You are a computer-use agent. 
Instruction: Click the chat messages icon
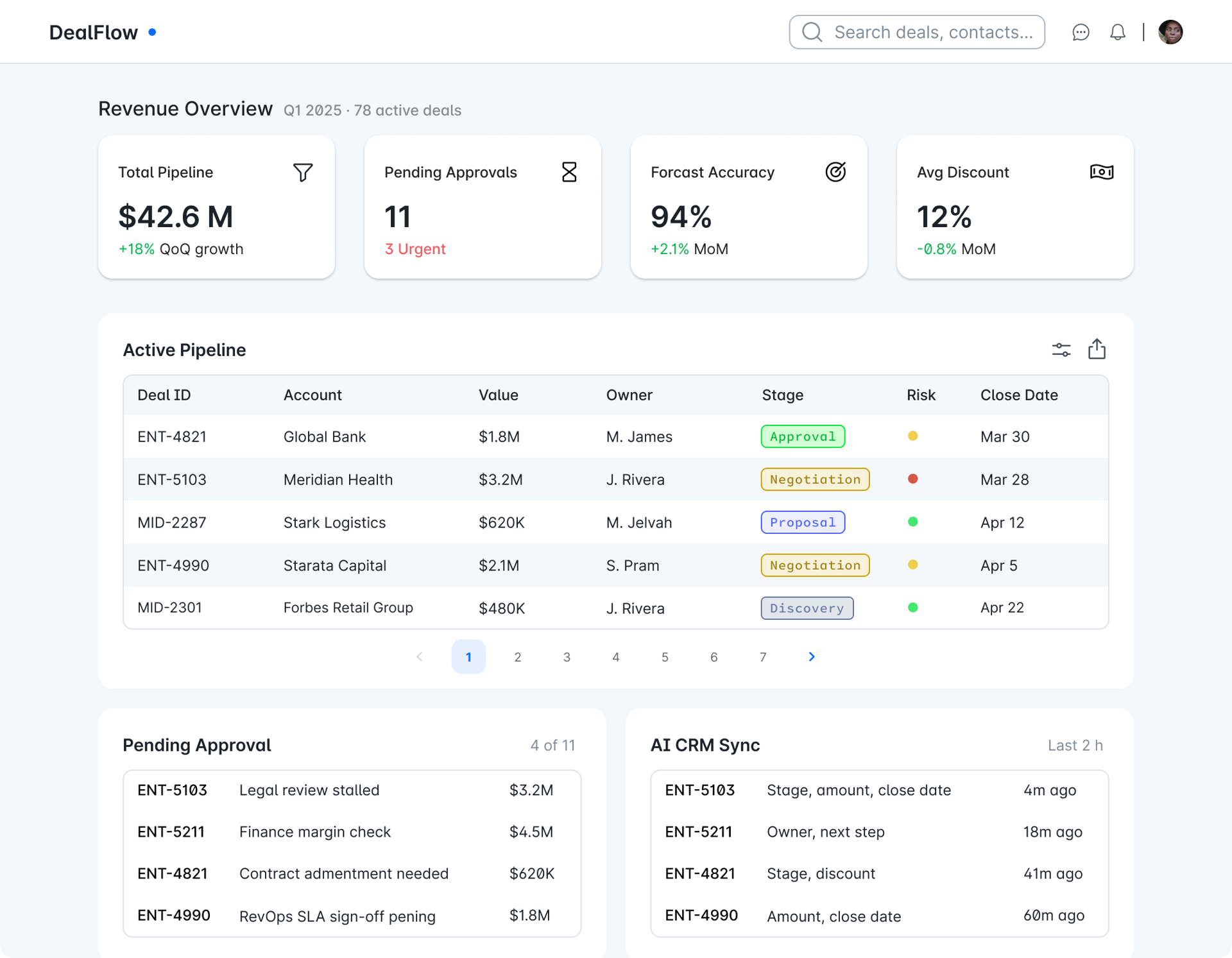coord(1081,32)
